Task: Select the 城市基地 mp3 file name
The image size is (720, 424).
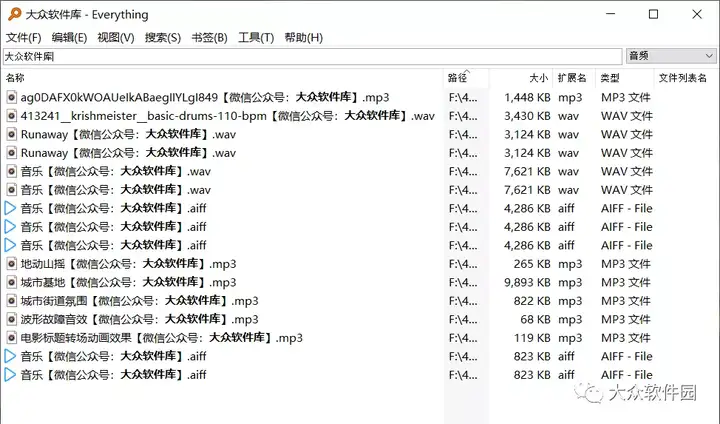Action: click(x=128, y=282)
